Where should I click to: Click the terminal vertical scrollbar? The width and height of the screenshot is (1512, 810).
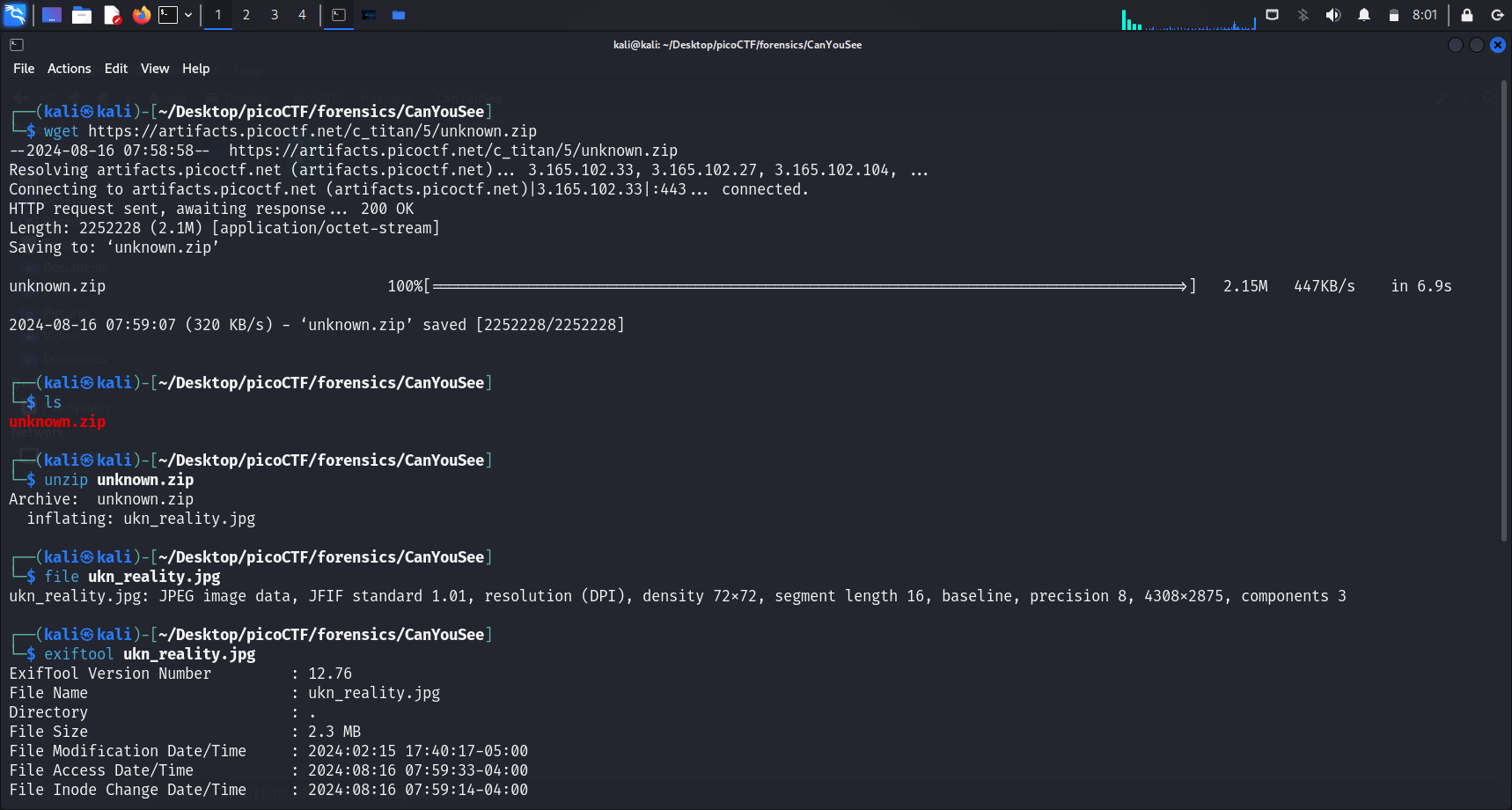pos(1504,308)
